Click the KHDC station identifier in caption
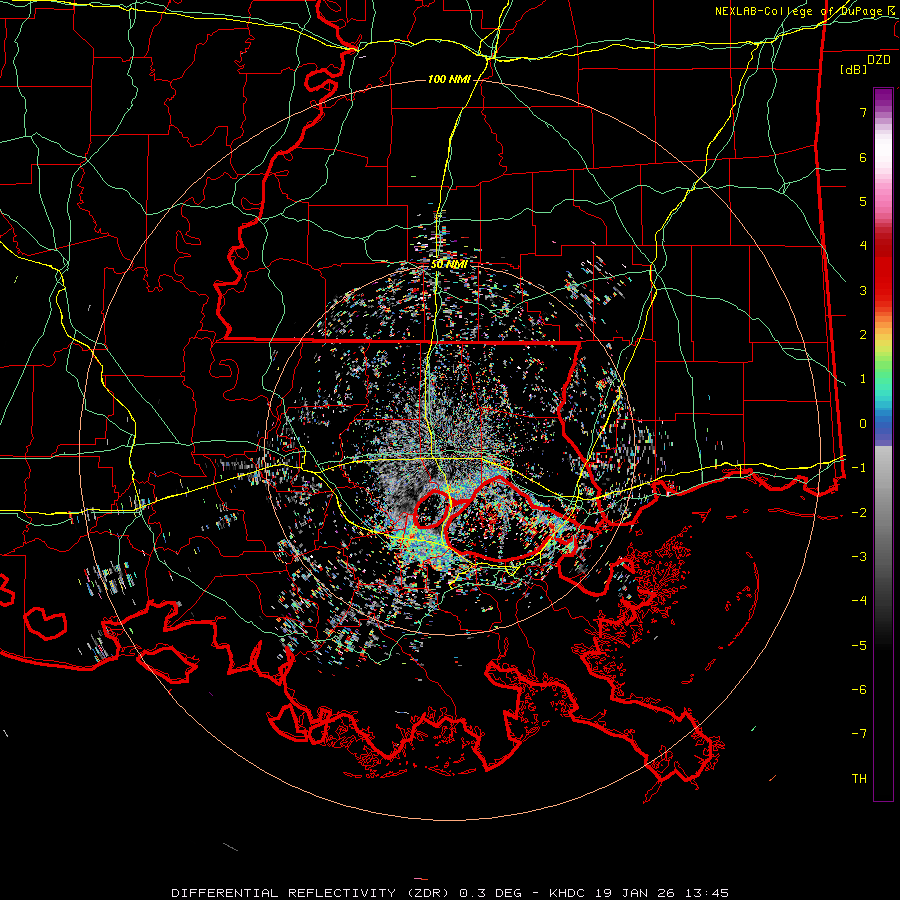The image size is (900, 900). click(566, 893)
